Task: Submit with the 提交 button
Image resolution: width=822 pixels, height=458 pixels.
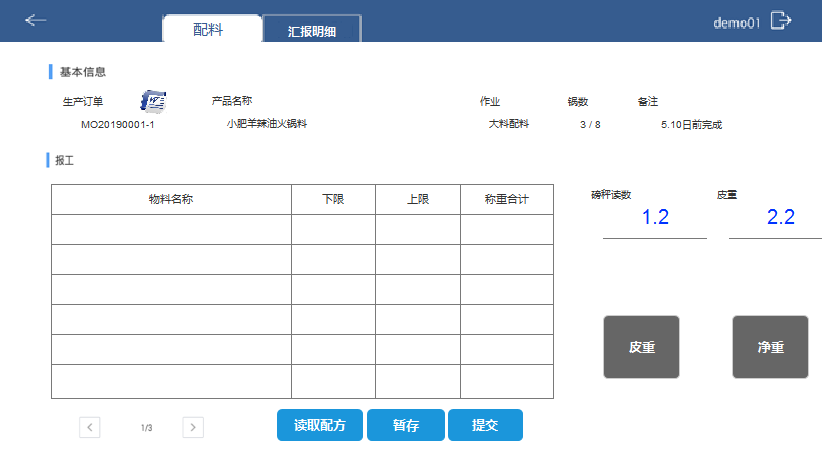Action: (485, 425)
